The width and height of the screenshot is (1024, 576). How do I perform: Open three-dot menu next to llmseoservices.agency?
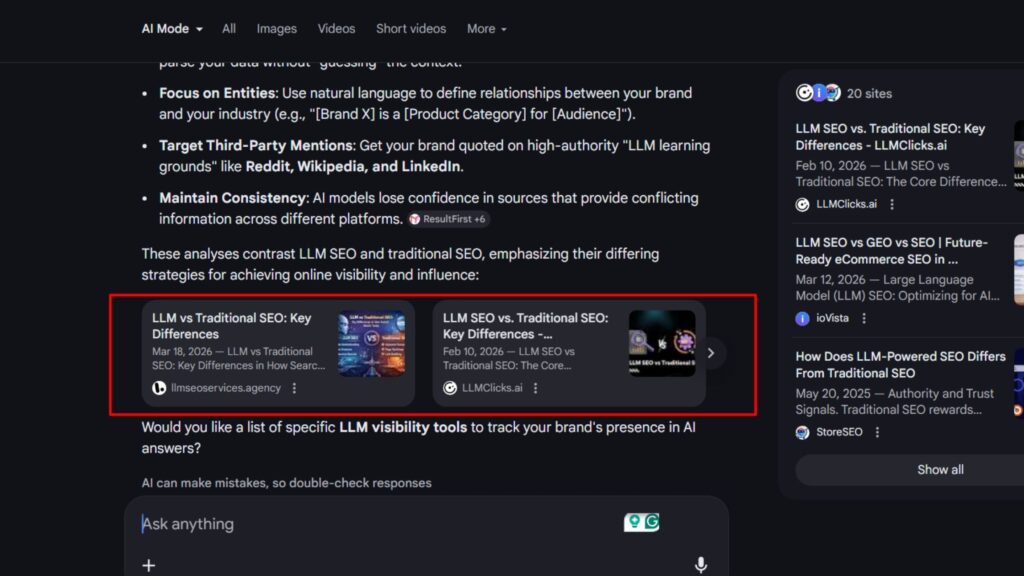pos(294,388)
